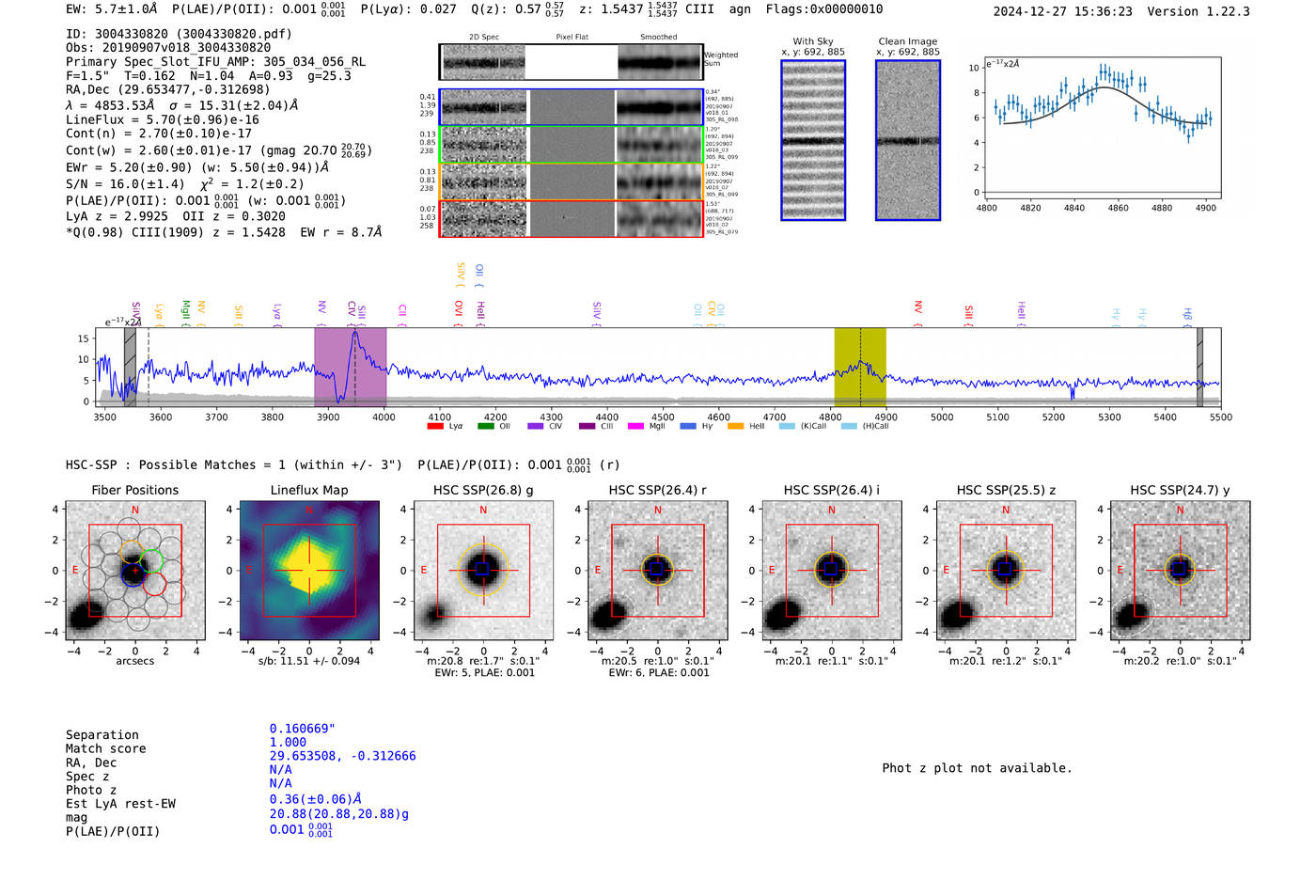Click the hatched gray band near 5460
The image size is (1316, 896).
tap(1199, 367)
